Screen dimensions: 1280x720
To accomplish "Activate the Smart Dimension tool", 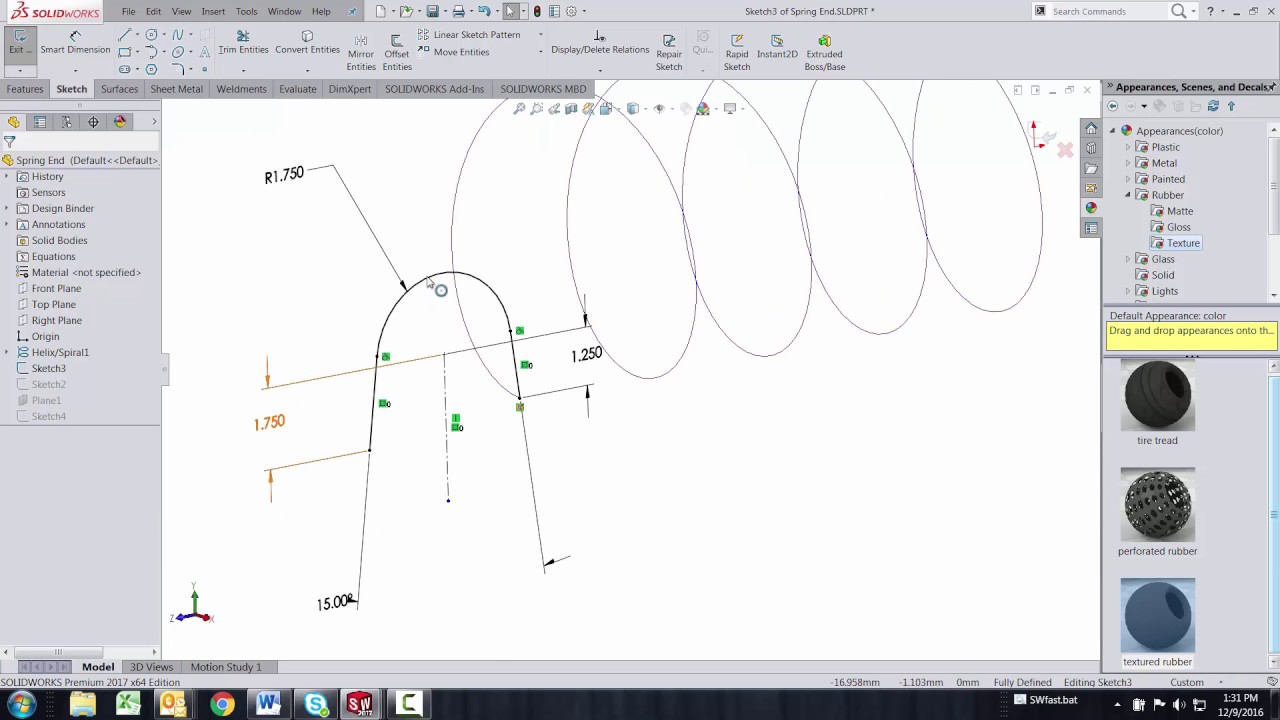I will click(x=75, y=42).
